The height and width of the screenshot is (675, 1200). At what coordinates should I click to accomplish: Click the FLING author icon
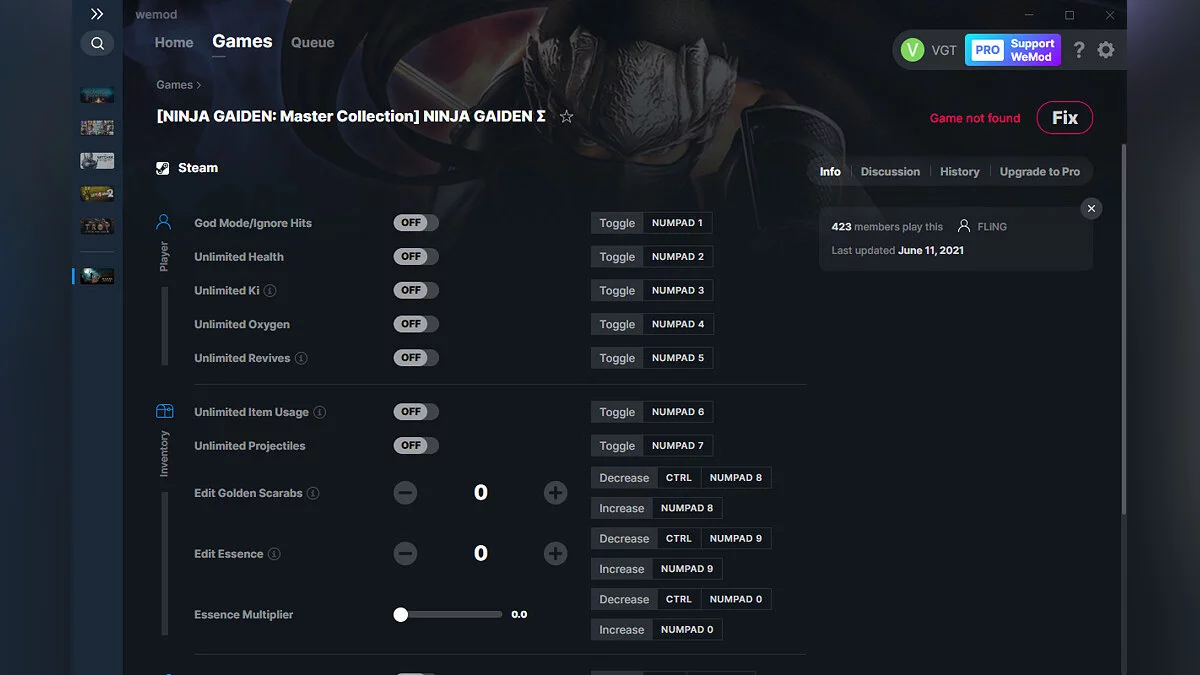[x=964, y=227]
